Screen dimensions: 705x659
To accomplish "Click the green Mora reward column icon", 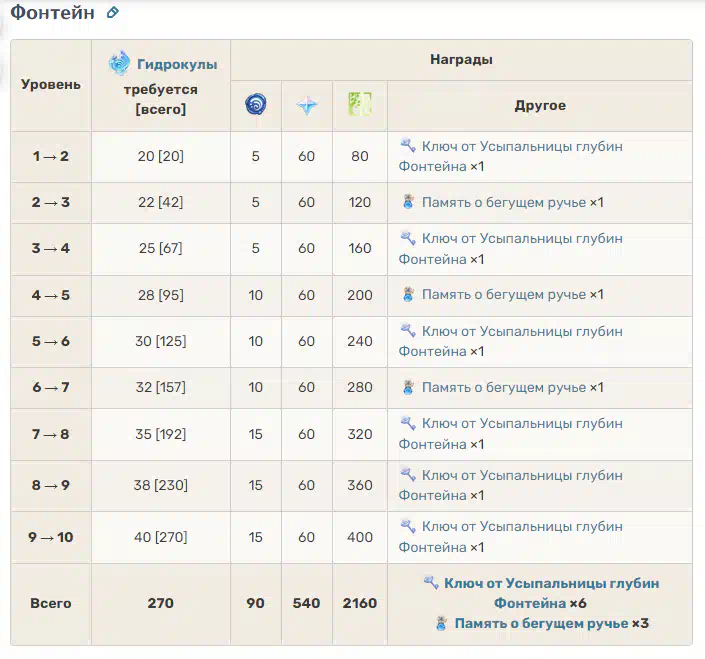I will pyautogui.click(x=360, y=104).
